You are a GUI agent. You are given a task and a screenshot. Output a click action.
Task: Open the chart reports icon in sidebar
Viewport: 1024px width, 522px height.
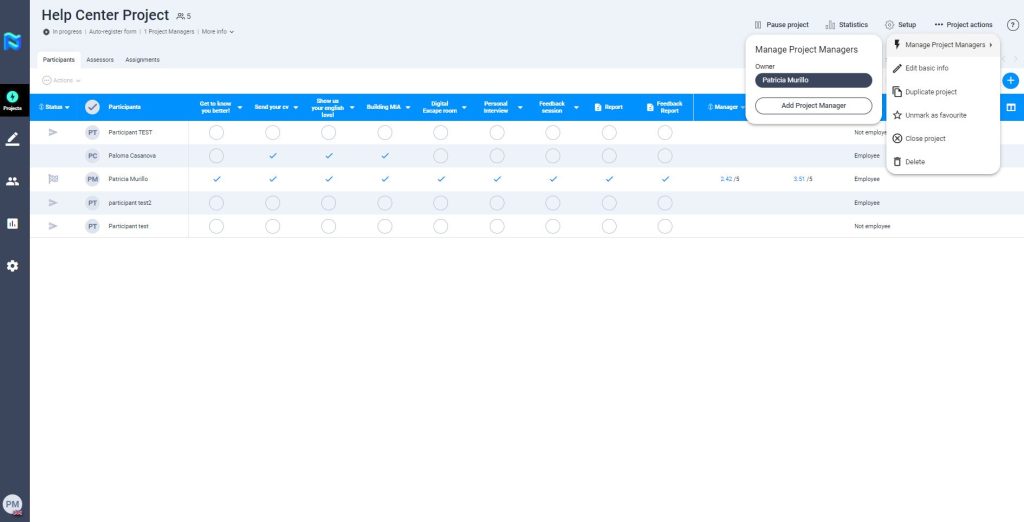12,224
